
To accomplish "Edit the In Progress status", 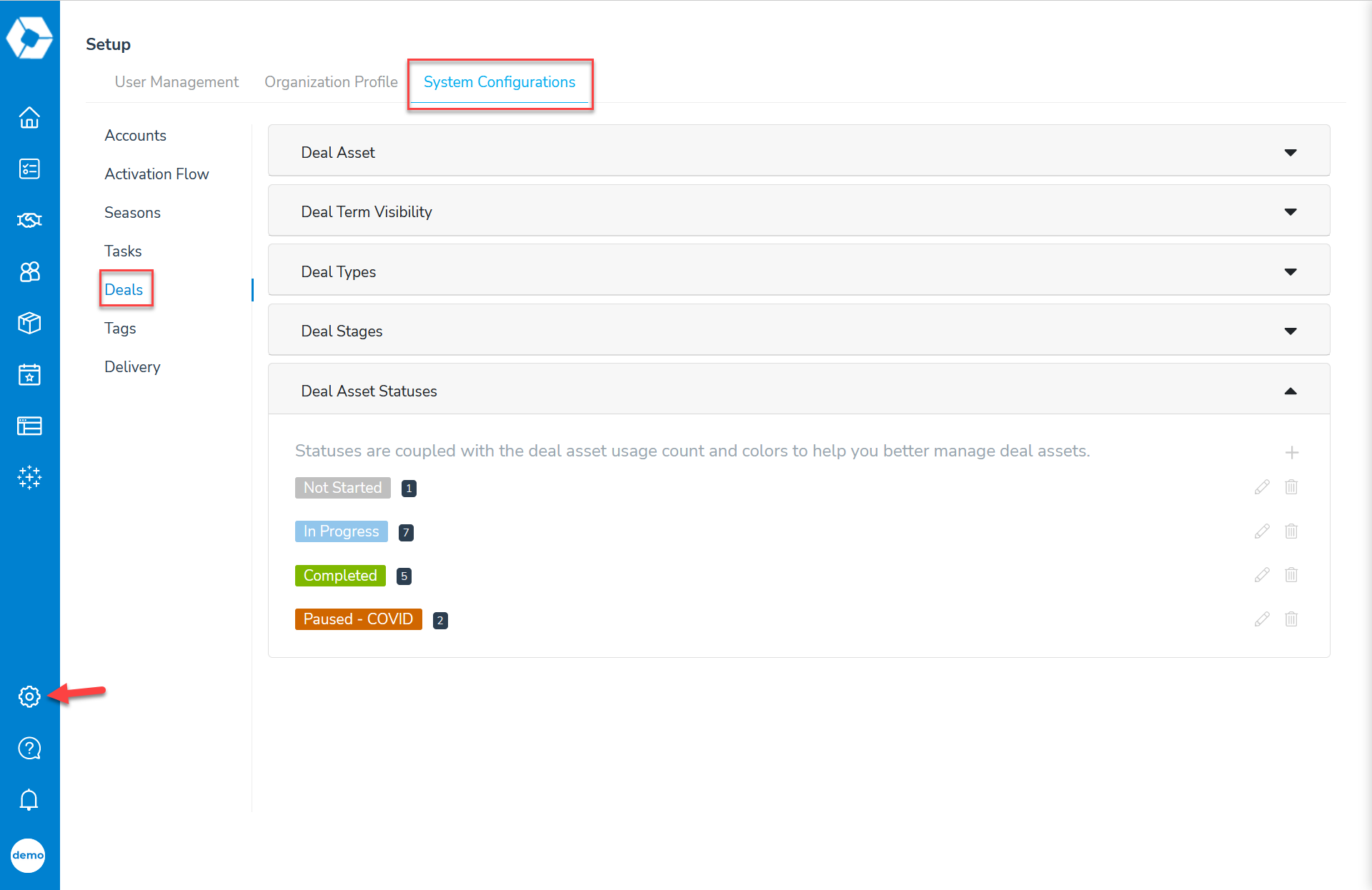I will [x=1262, y=531].
